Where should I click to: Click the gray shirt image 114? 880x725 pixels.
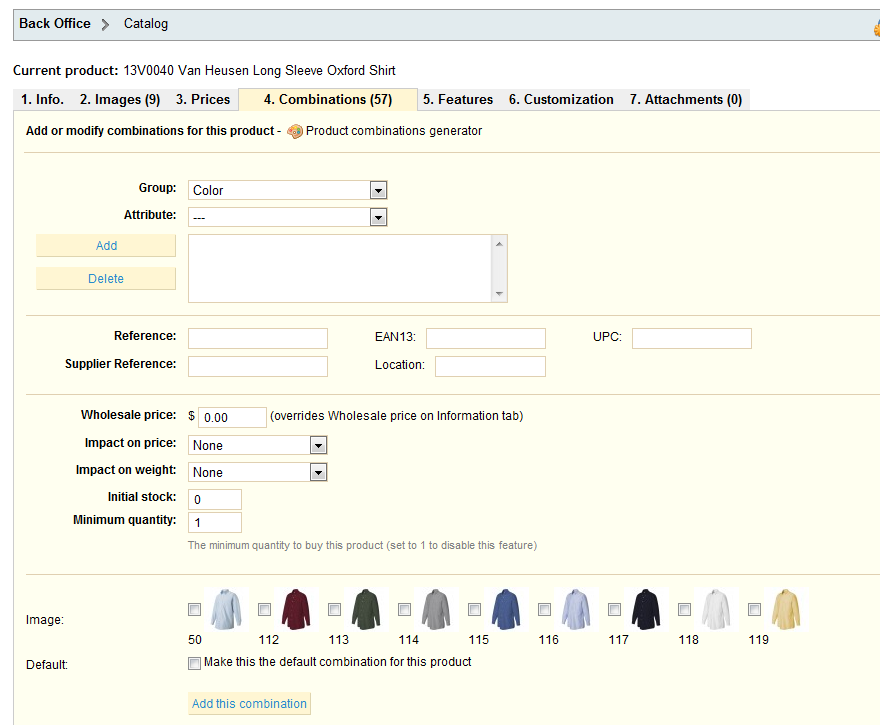(436, 609)
